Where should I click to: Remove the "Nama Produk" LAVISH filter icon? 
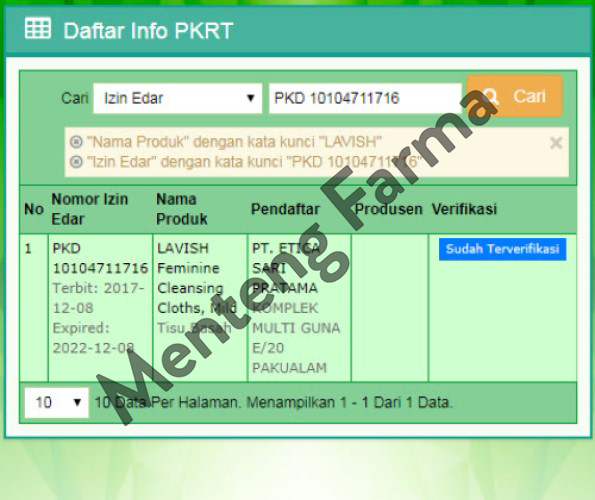[x=76, y=142]
